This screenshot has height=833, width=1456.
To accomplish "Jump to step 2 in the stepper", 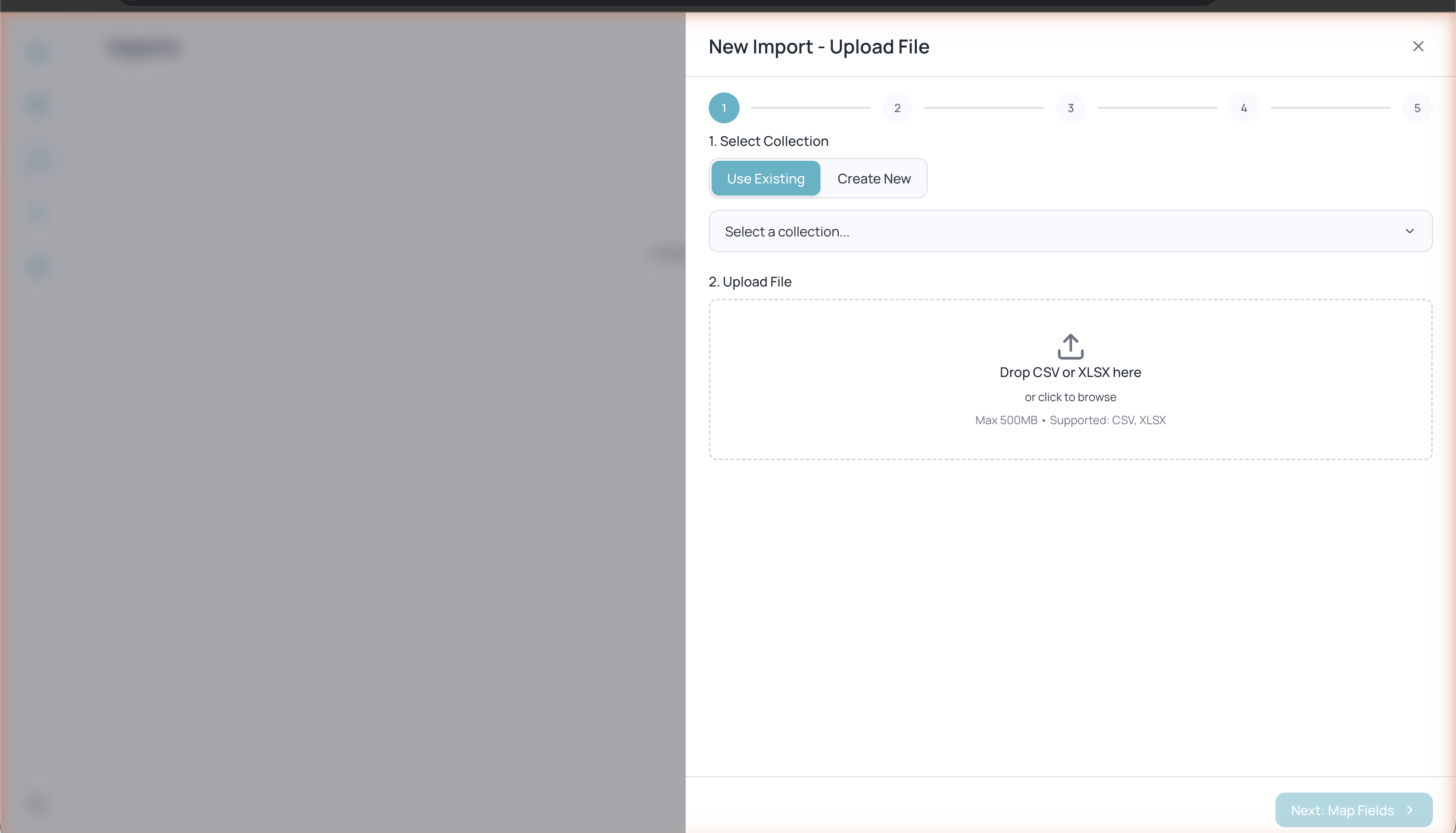I will 897,108.
